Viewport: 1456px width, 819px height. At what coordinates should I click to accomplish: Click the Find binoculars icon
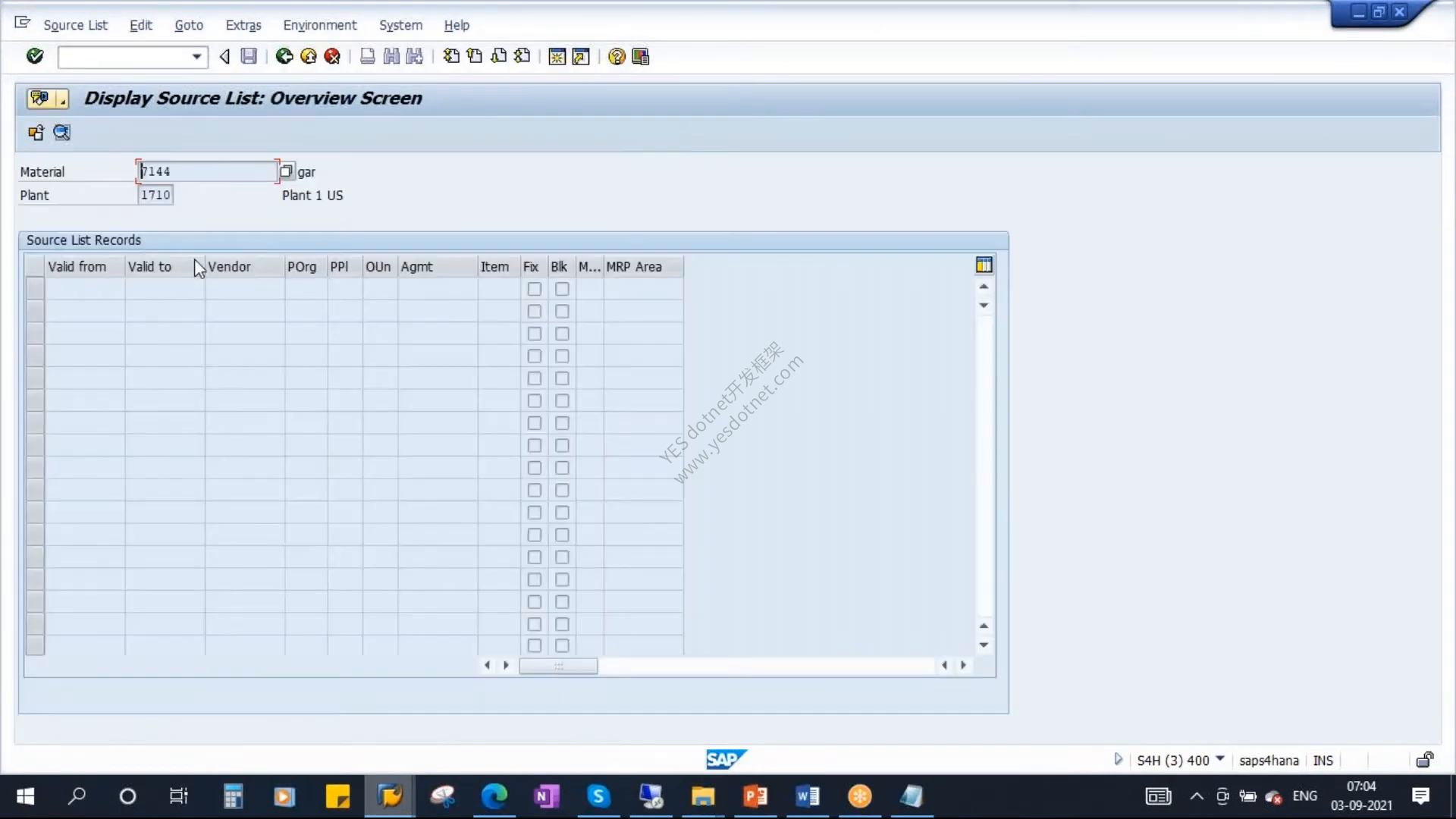(391, 56)
